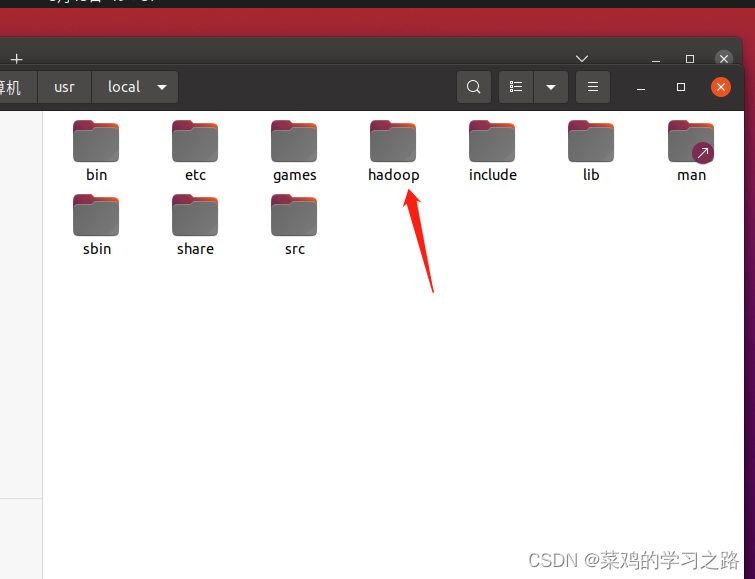Close the background window

click(x=724, y=59)
